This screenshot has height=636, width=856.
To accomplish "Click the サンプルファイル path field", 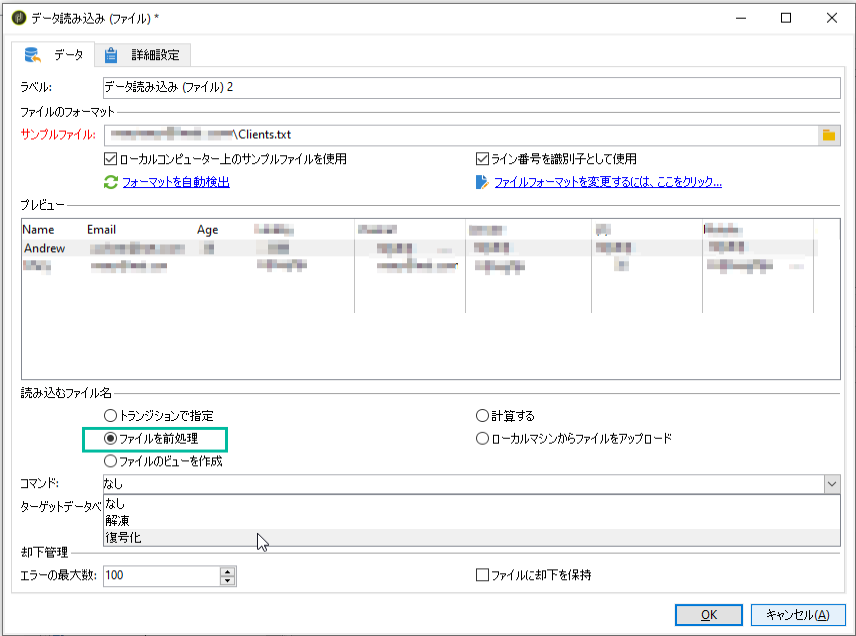I will coord(461,135).
